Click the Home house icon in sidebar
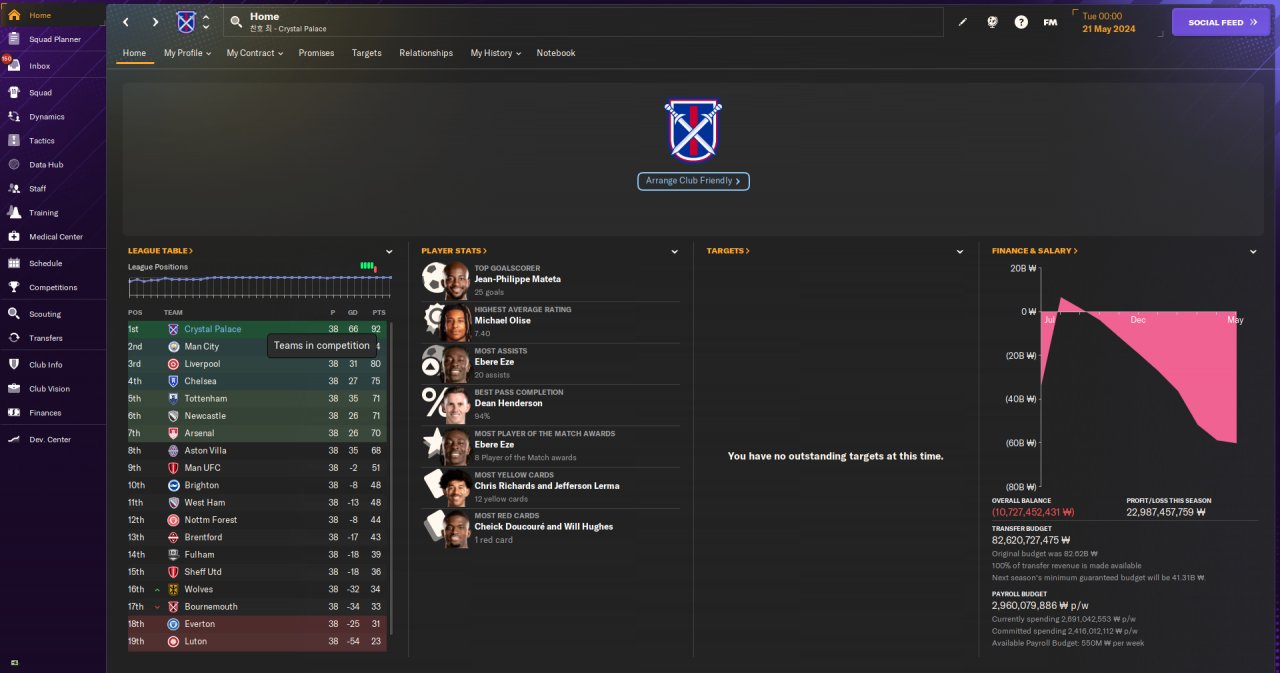This screenshot has width=1280, height=673. tap(14, 15)
